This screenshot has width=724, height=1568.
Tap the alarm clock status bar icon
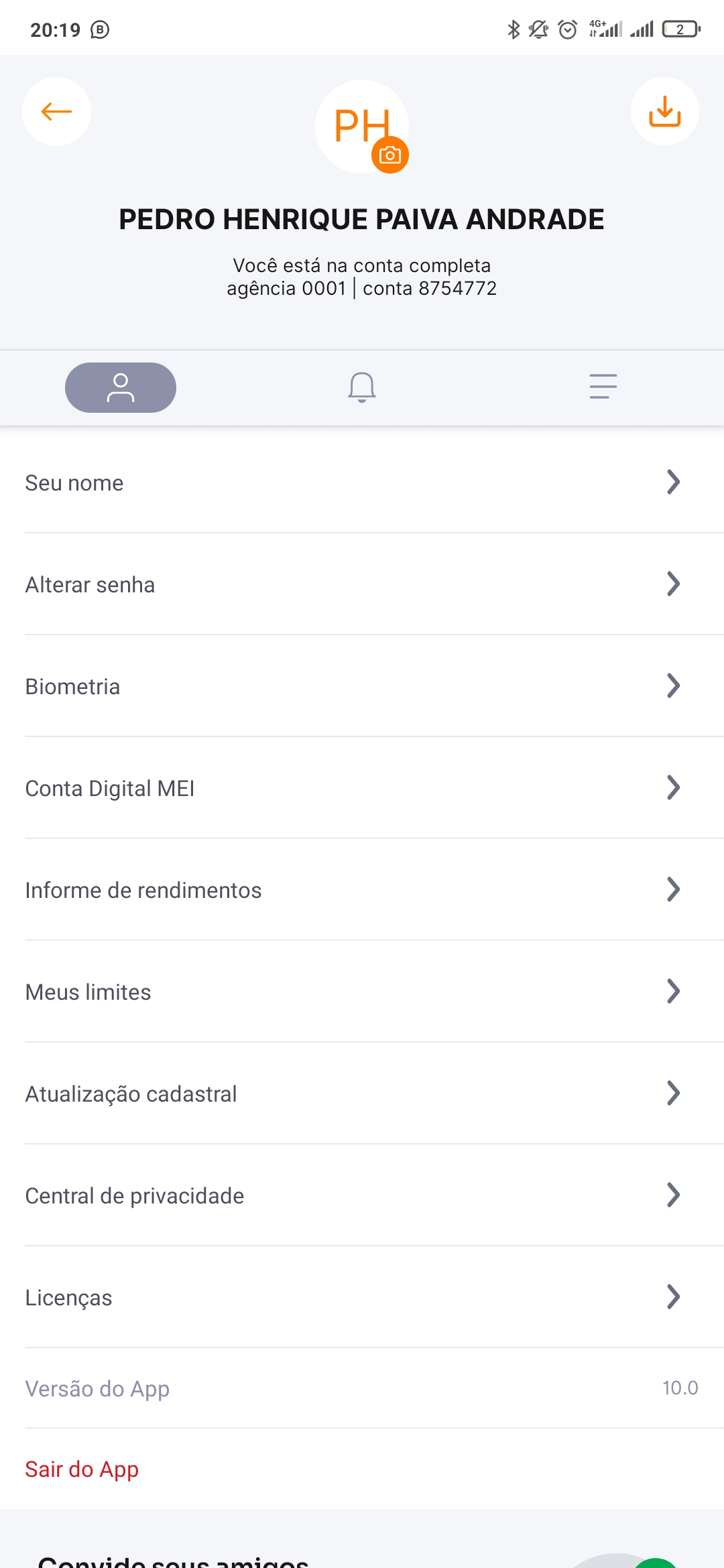tap(568, 29)
